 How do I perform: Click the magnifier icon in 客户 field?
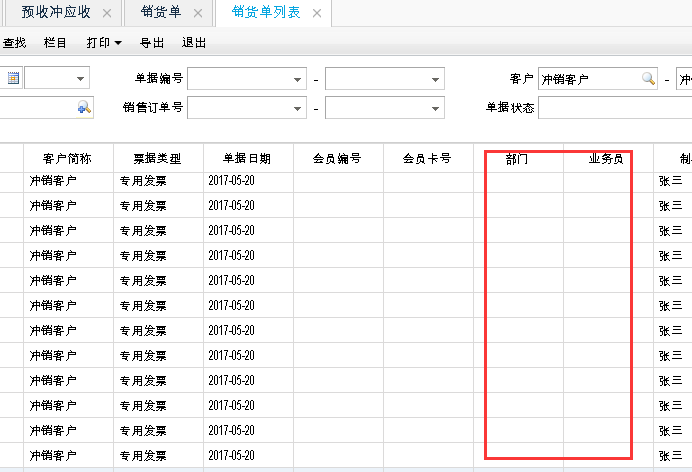coord(648,79)
